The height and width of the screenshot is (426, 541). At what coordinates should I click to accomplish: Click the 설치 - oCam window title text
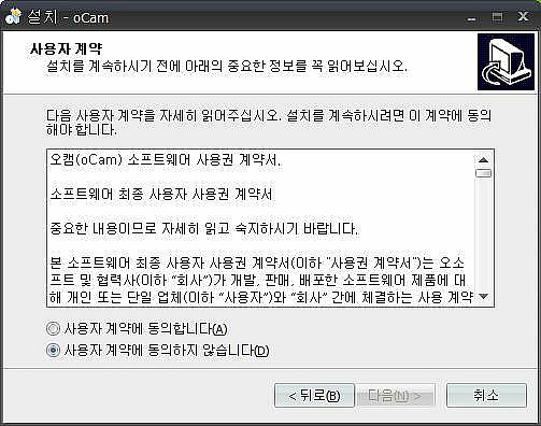68,17
